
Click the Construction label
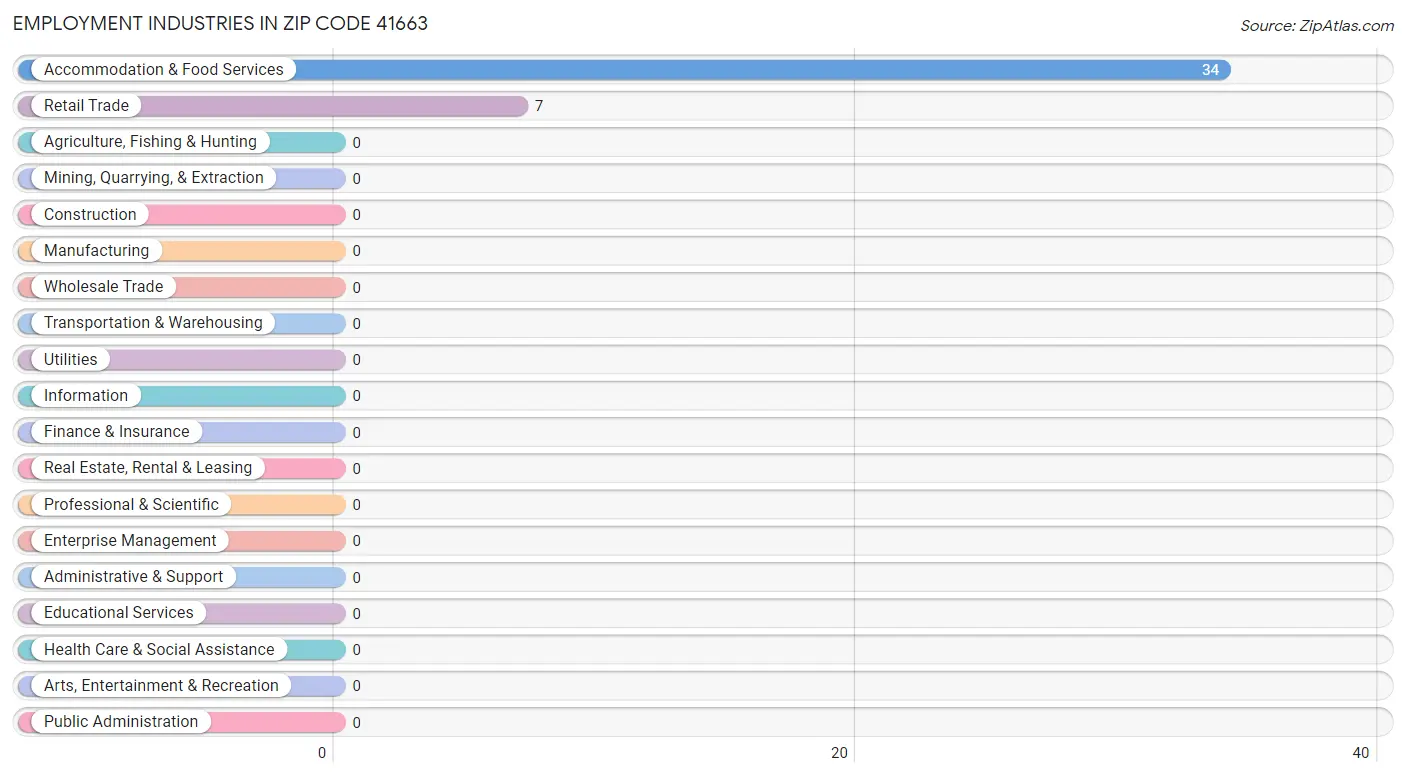coord(90,214)
